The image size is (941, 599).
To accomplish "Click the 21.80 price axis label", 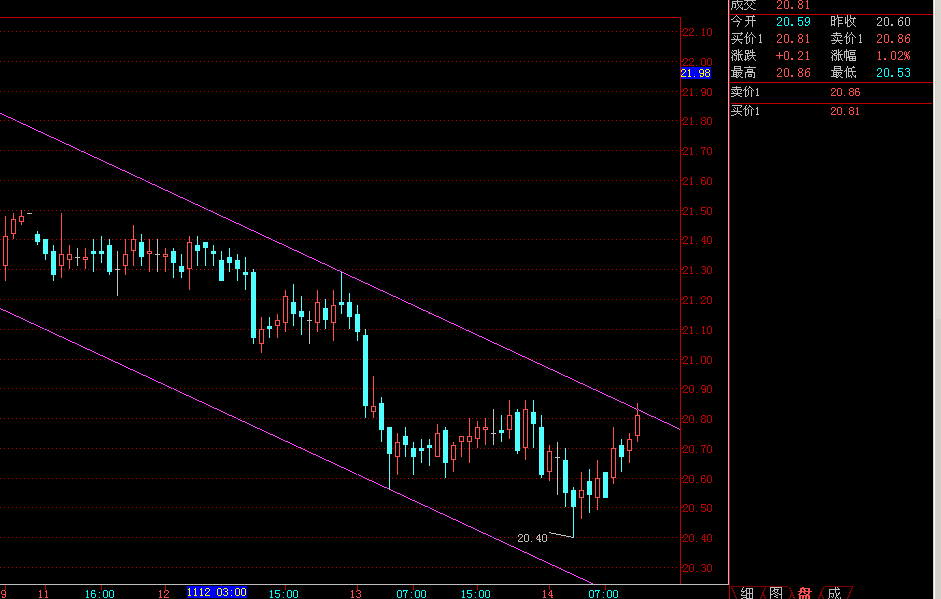I will tap(697, 121).
